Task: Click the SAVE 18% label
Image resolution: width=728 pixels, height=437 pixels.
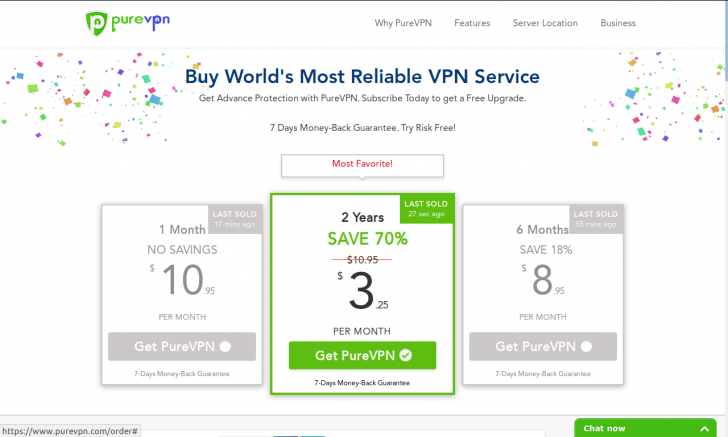Action: pos(546,250)
